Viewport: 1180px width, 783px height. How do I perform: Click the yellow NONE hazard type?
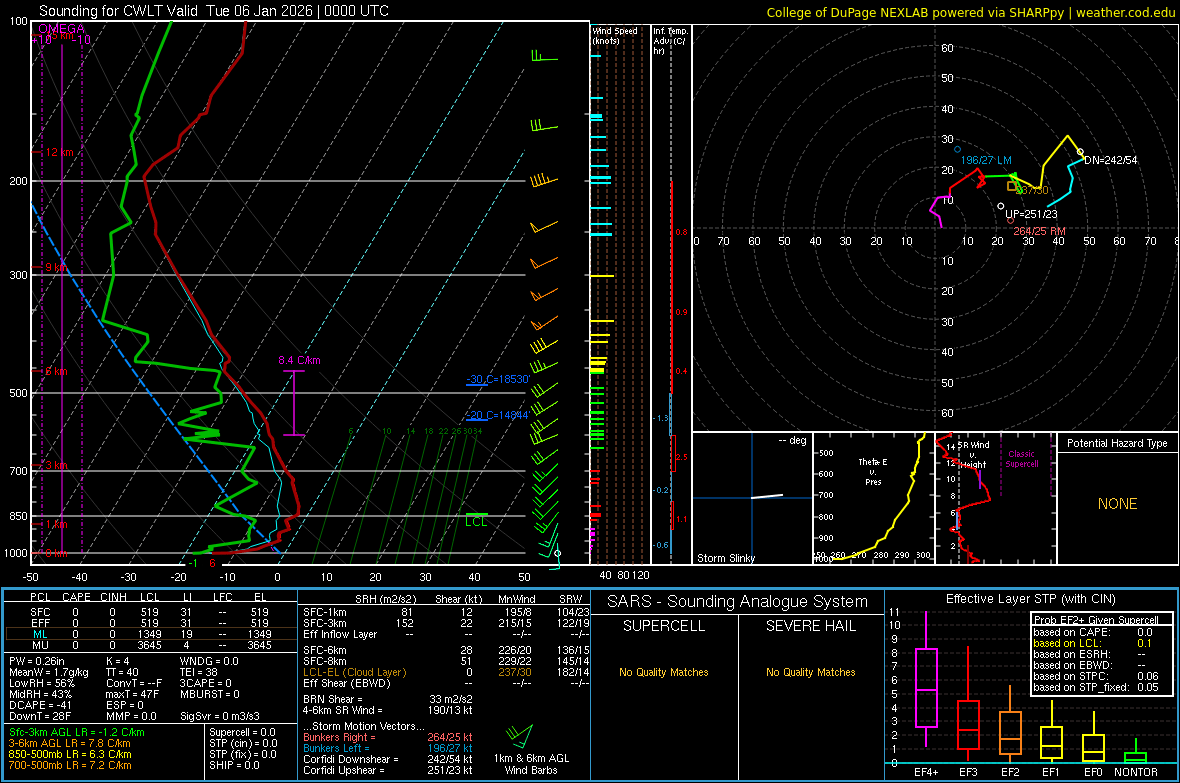tap(1117, 504)
